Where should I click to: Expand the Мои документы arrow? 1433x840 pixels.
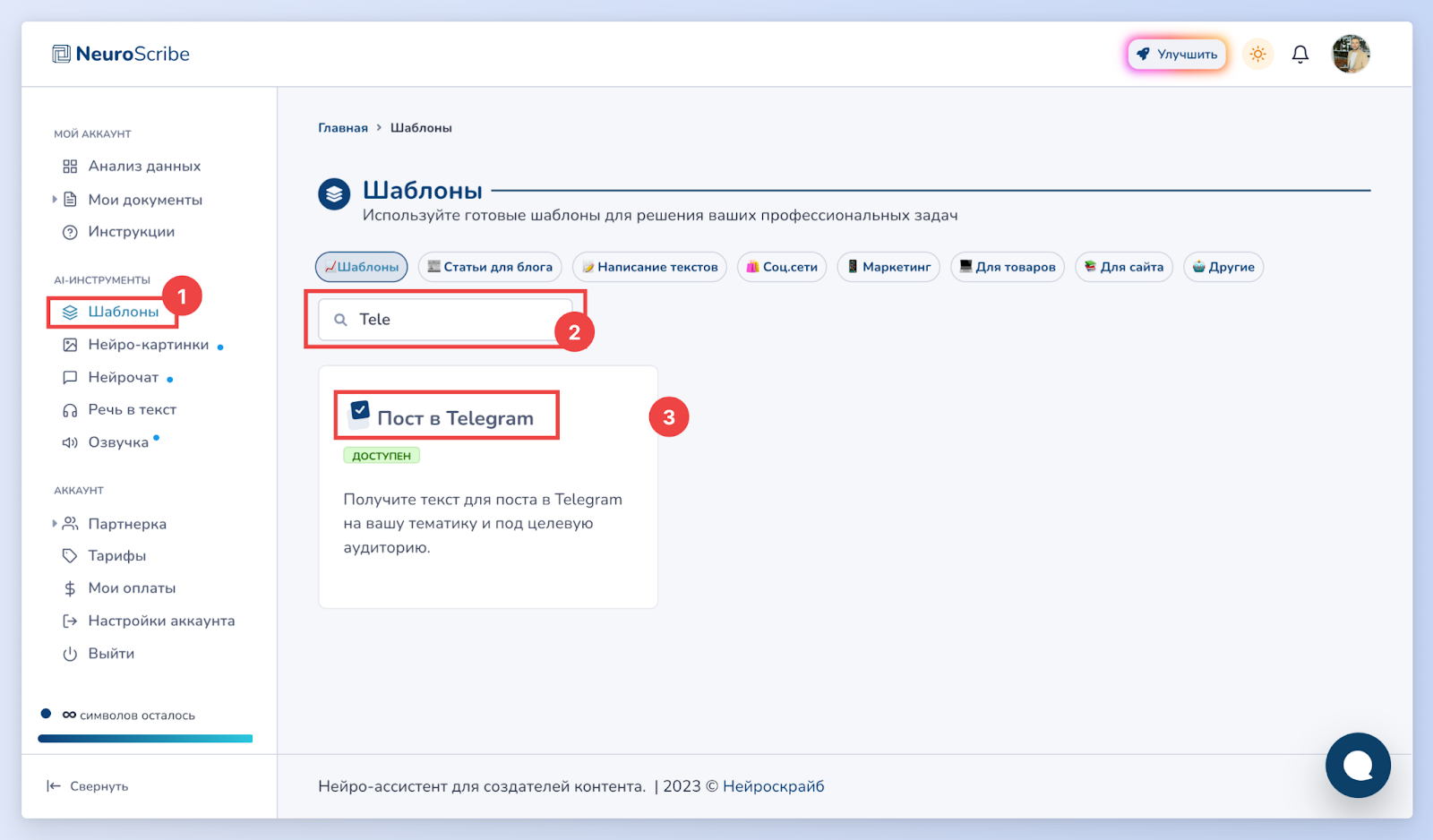(x=55, y=199)
